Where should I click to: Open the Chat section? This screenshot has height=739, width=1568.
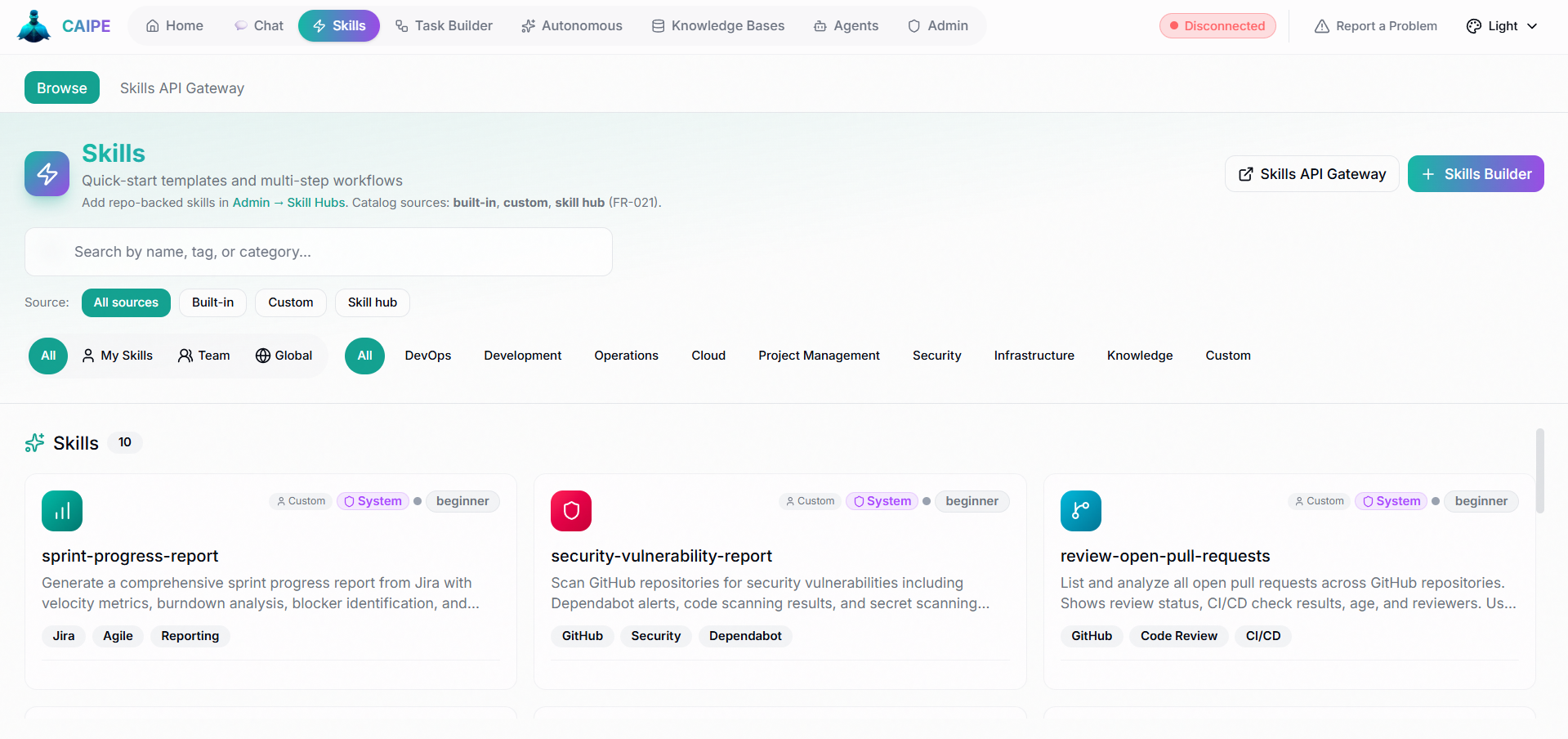click(258, 25)
